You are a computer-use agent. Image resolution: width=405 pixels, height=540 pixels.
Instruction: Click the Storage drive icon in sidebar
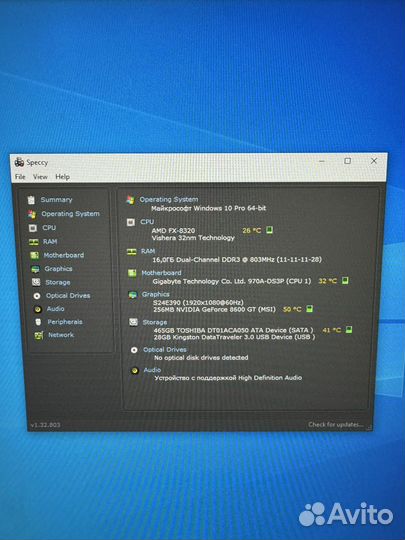coord(36,282)
